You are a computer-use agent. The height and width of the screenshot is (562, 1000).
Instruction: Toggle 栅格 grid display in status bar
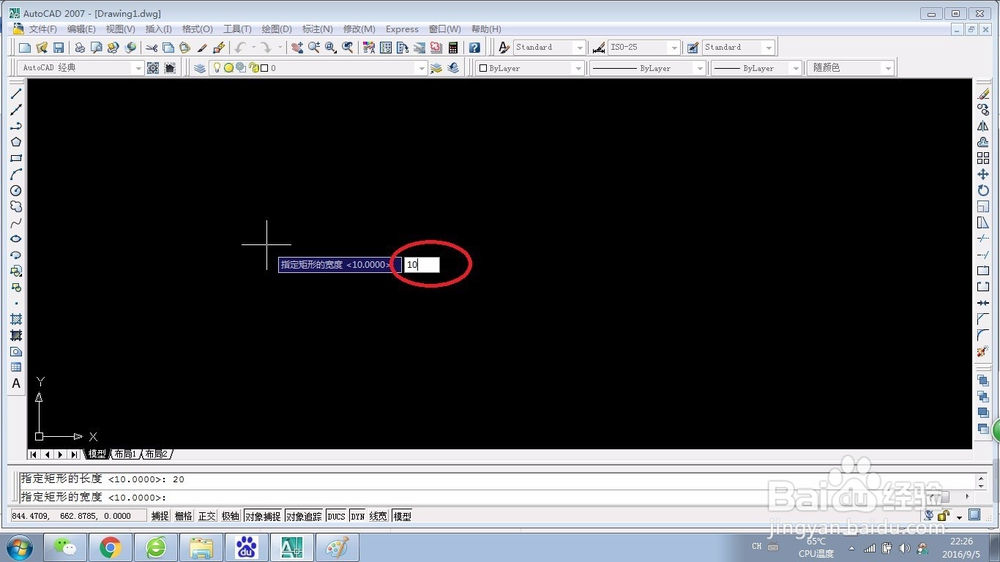click(184, 516)
